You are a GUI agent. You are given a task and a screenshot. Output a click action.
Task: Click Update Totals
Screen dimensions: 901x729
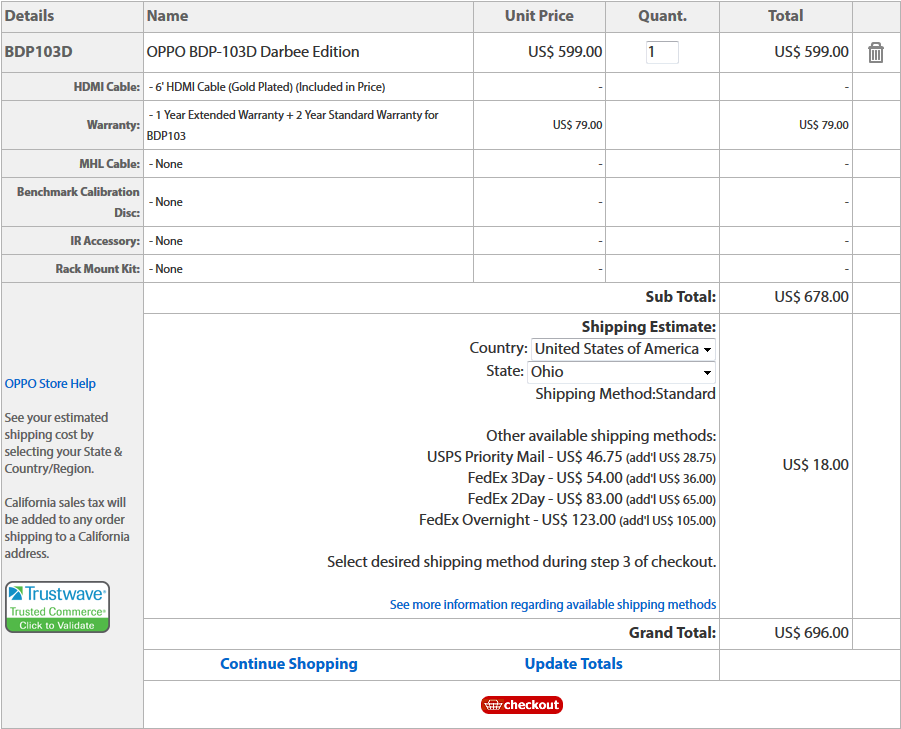(573, 664)
